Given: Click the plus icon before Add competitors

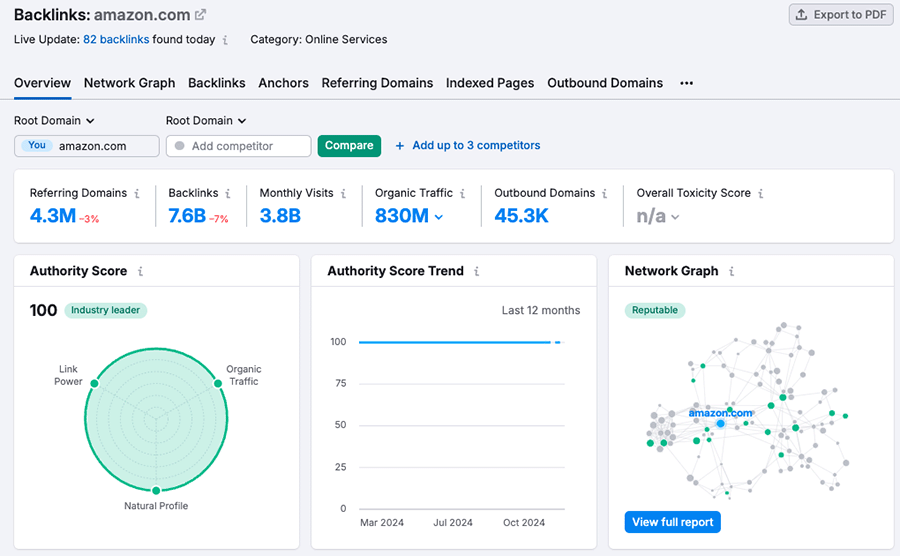Looking at the screenshot, I should coord(399,146).
